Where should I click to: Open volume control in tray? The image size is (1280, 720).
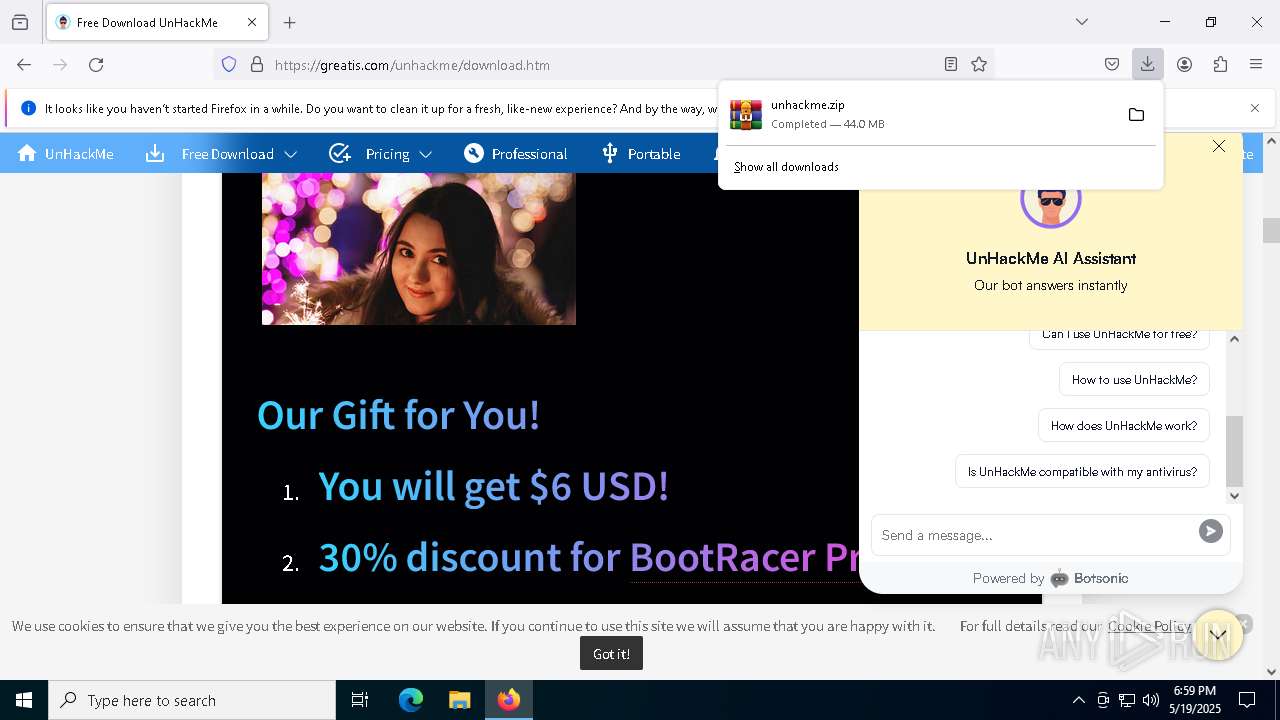tap(1151, 700)
